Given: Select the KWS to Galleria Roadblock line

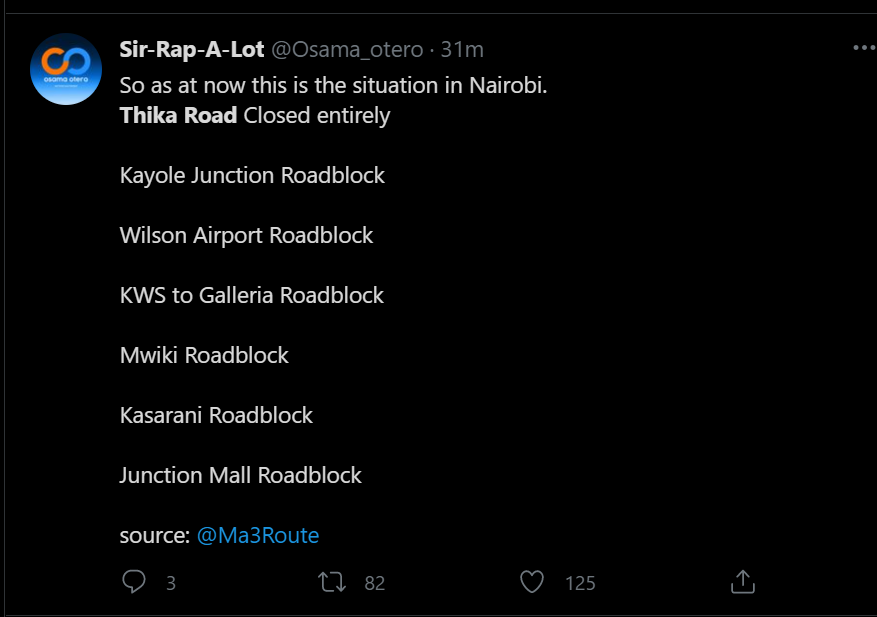Looking at the screenshot, I should [252, 295].
